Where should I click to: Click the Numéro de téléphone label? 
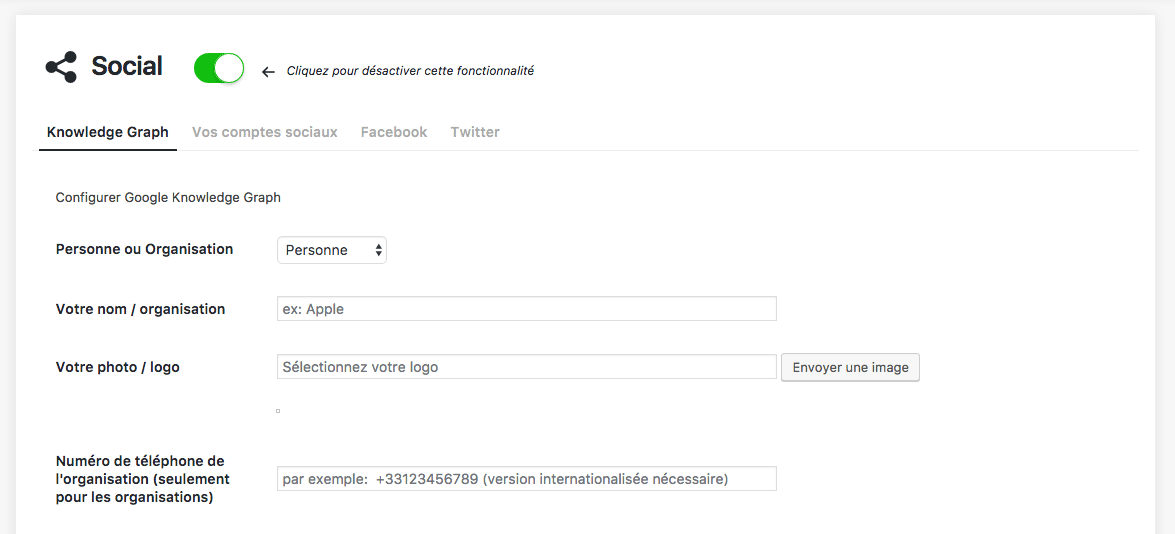pyautogui.click(x=143, y=479)
